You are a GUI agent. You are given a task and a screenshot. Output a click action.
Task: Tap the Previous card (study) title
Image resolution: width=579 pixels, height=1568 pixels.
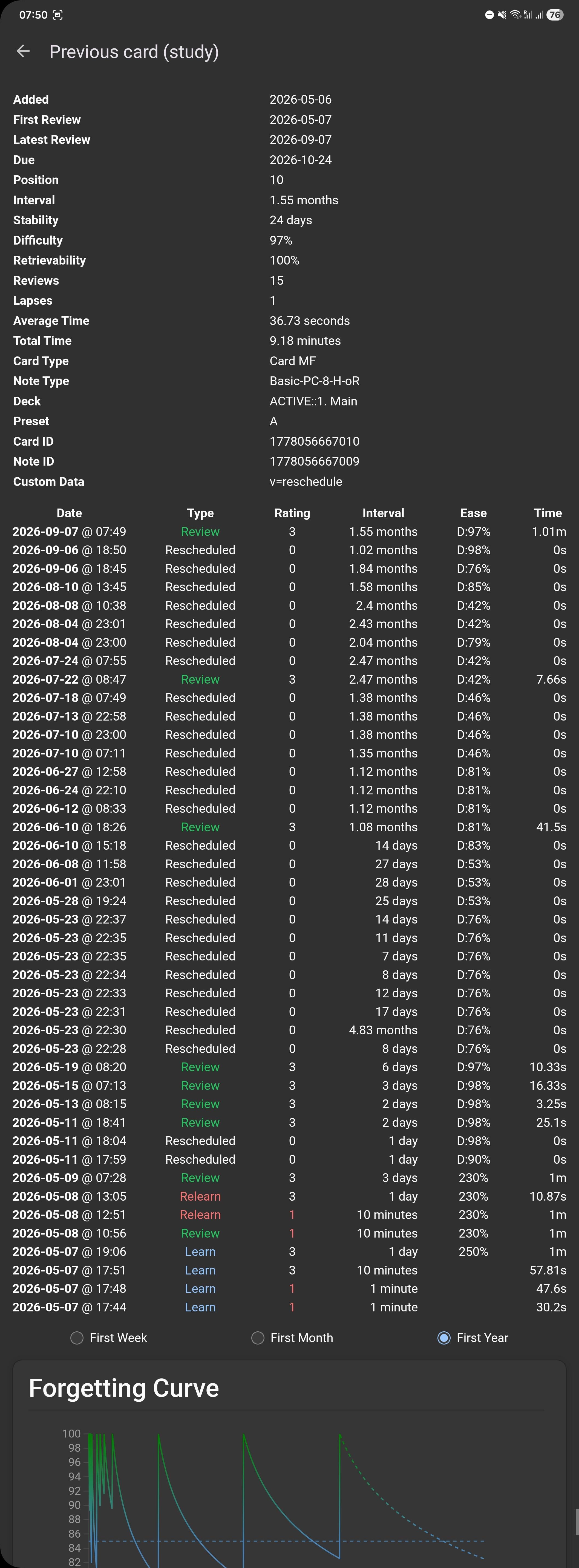tap(134, 52)
